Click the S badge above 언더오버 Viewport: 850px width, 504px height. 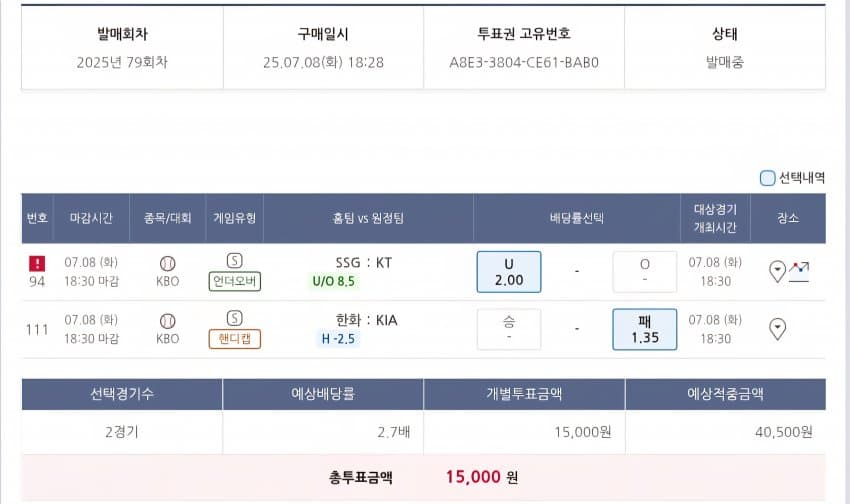click(x=234, y=261)
